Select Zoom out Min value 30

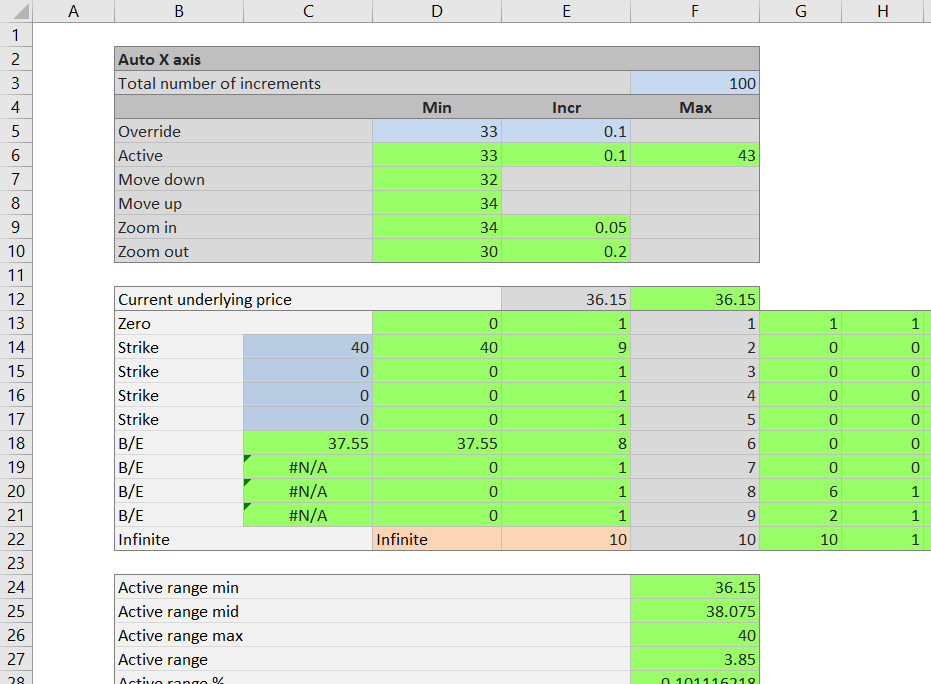(x=437, y=251)
